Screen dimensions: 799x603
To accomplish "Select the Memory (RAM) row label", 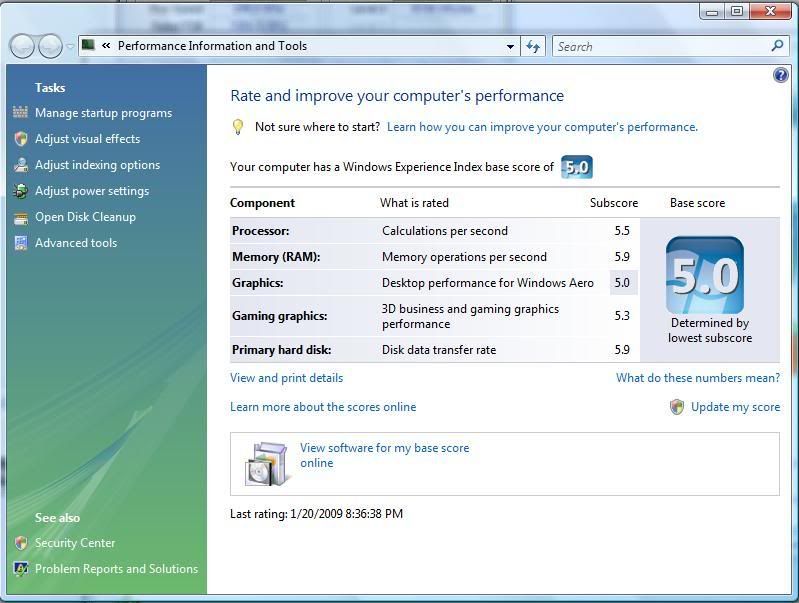I will click(276, 257).
